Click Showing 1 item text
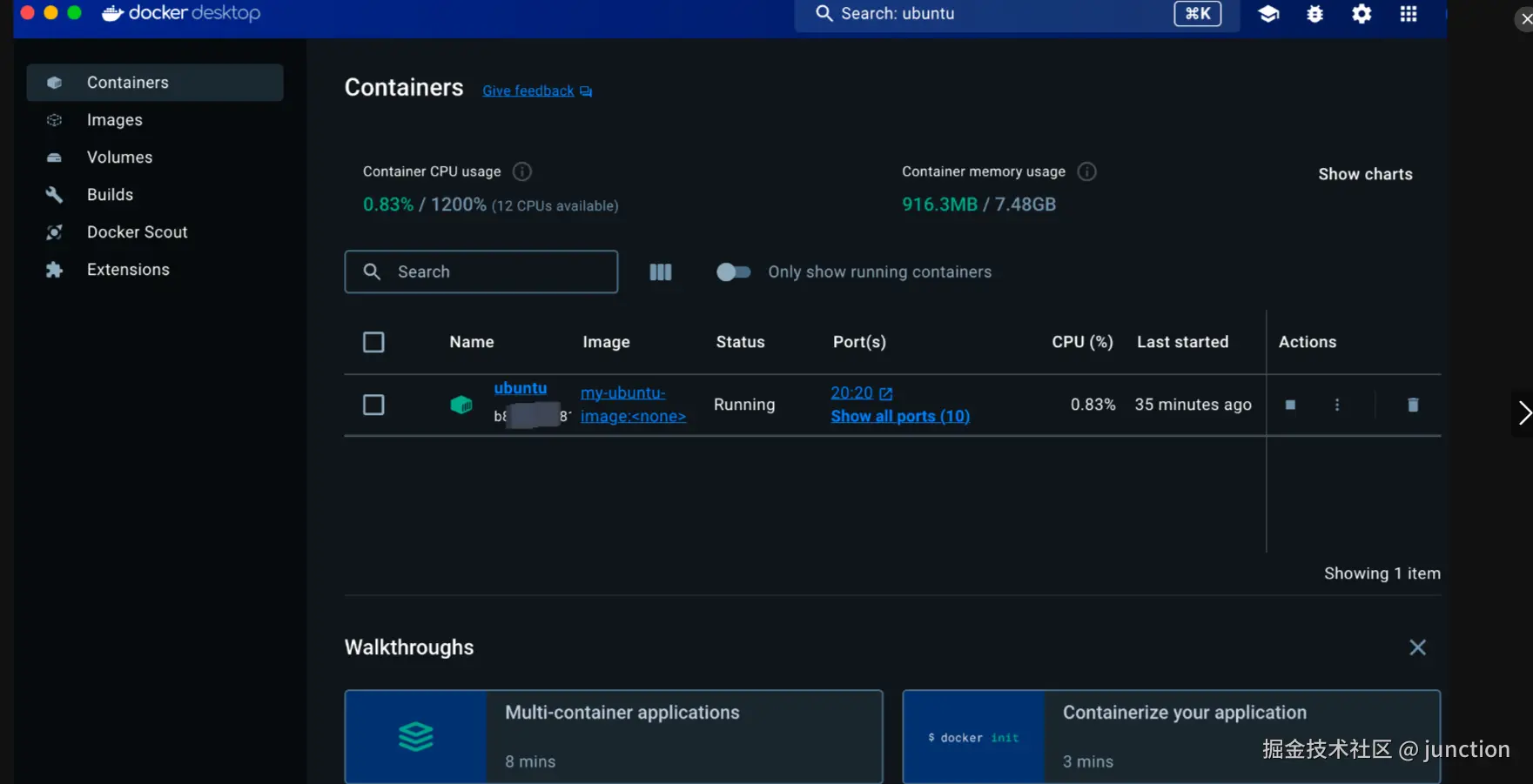Screen dimensions: 1533x784 1382,573
